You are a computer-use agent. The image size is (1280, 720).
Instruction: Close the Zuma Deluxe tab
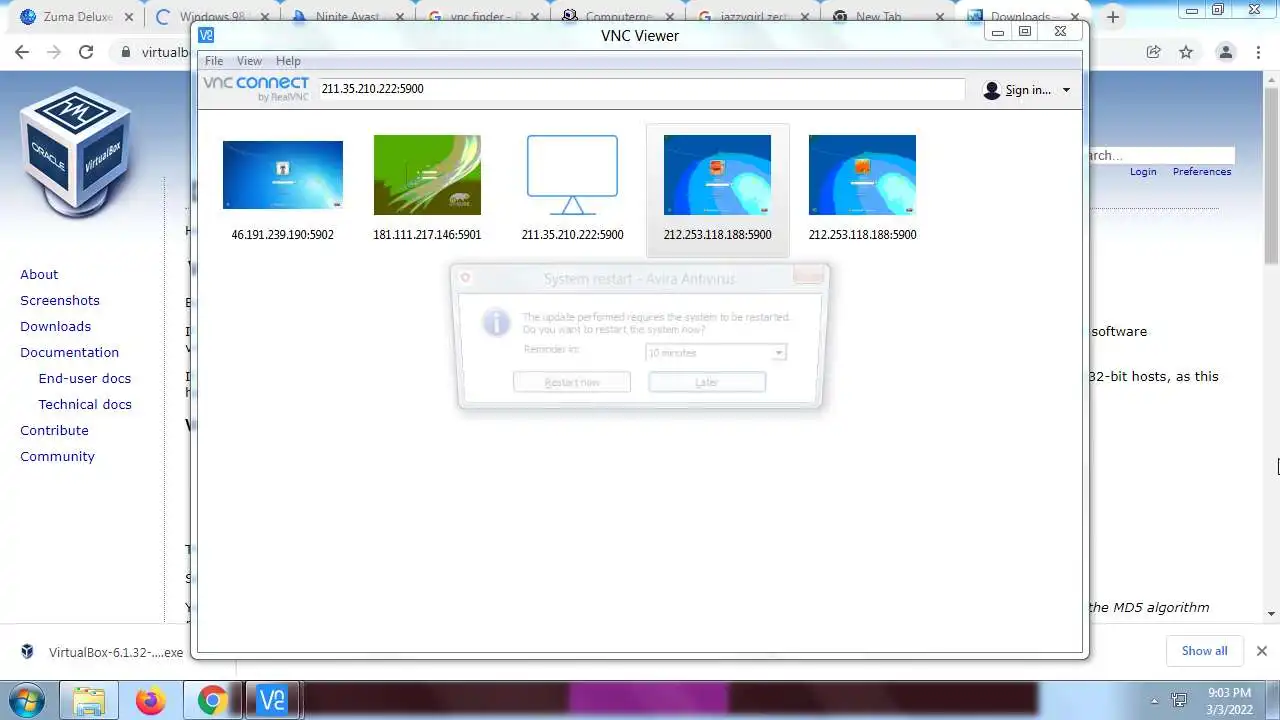point(128,17)
